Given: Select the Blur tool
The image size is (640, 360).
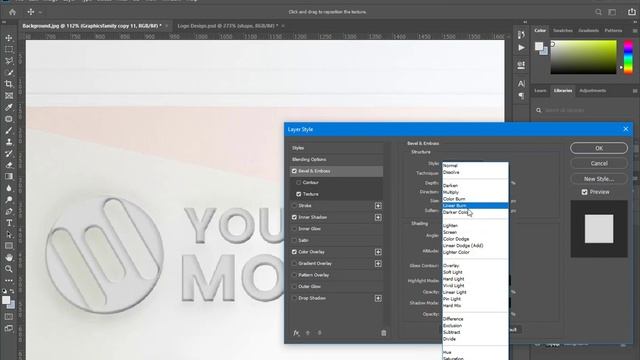Looking at the screenshot, I should click(x=9, y=188).
